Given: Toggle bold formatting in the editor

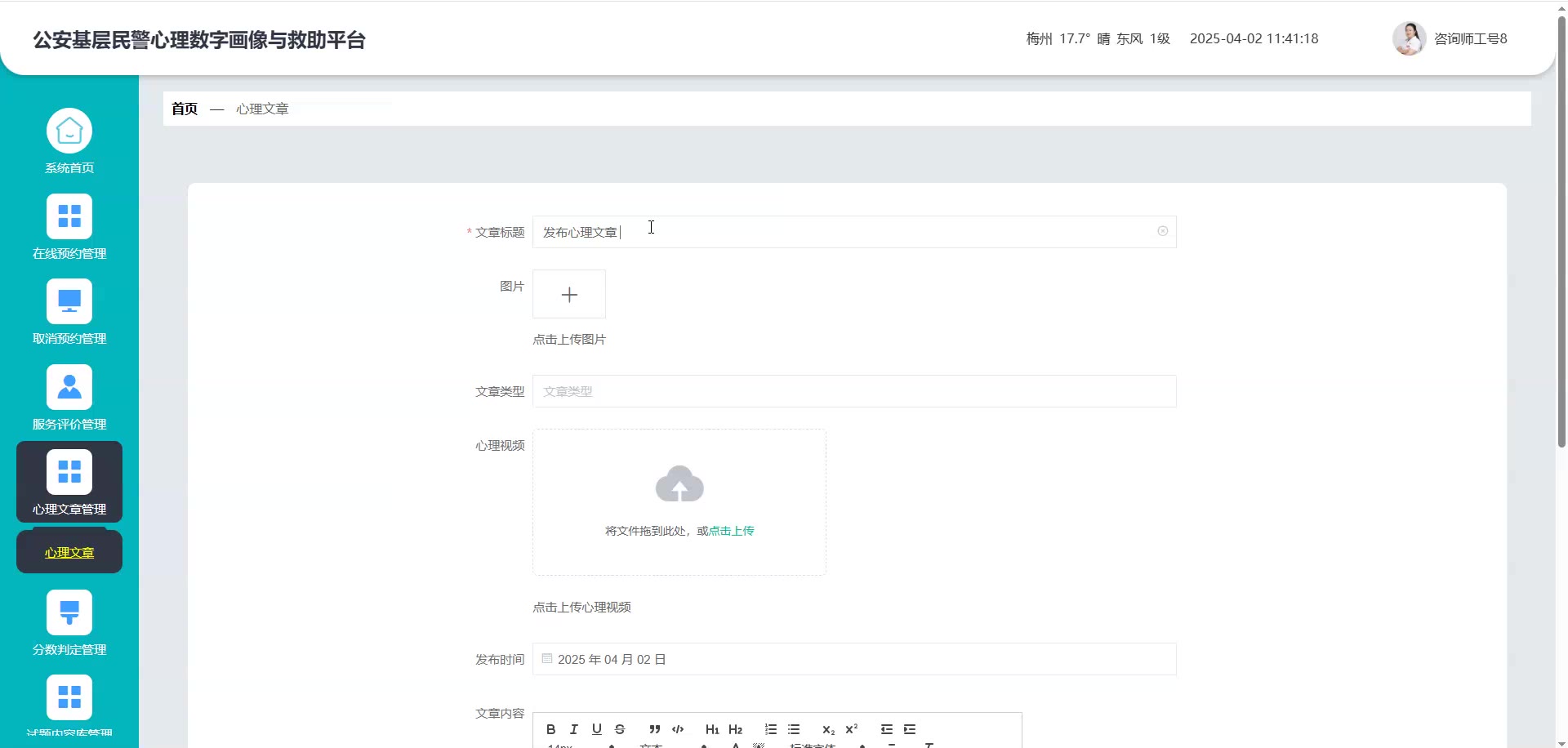Looking at the screenshot, I should click(551, 729).
